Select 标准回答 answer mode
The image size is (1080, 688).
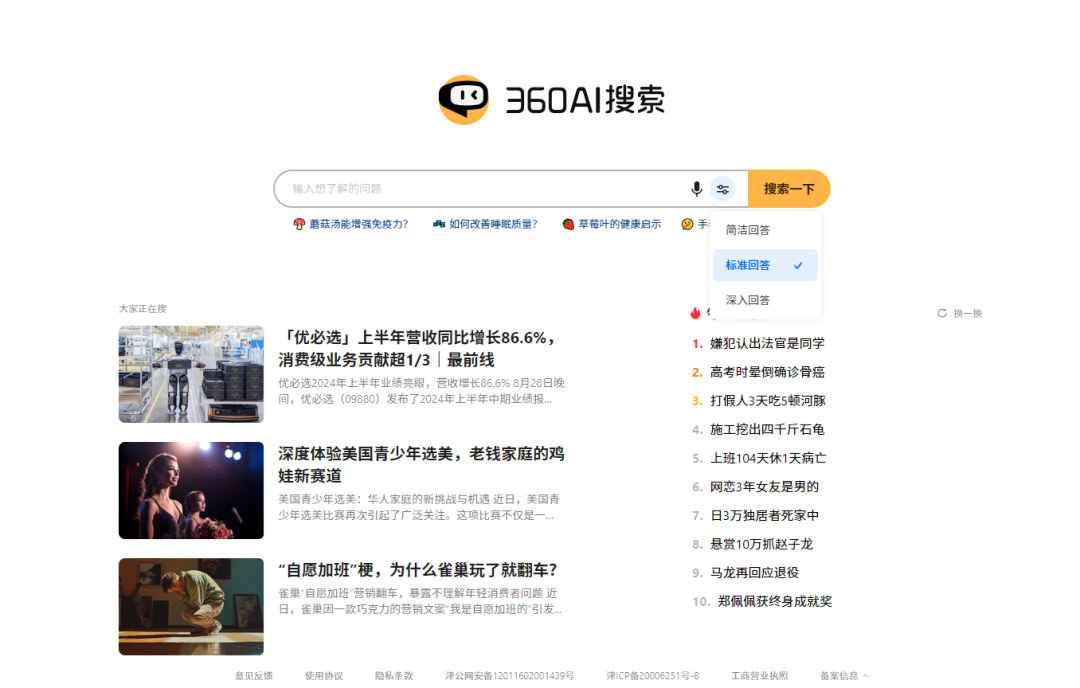point(765,265)
